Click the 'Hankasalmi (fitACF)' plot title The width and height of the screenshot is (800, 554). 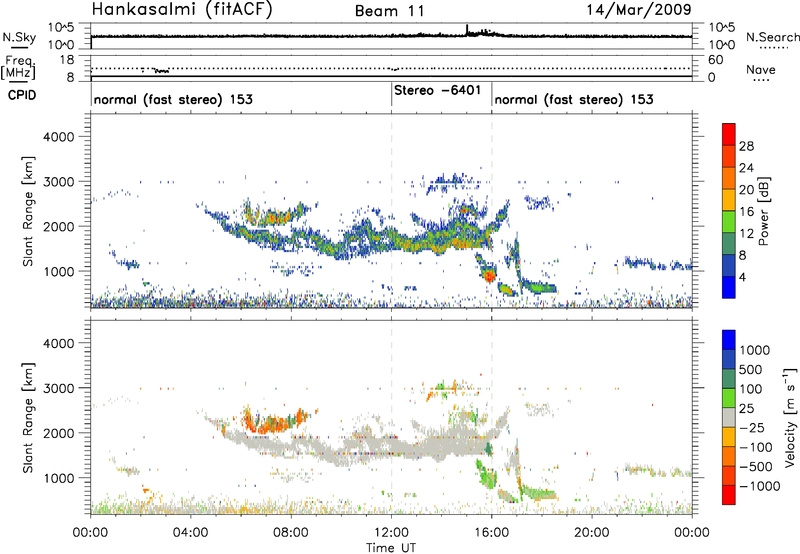pos(182,9)
